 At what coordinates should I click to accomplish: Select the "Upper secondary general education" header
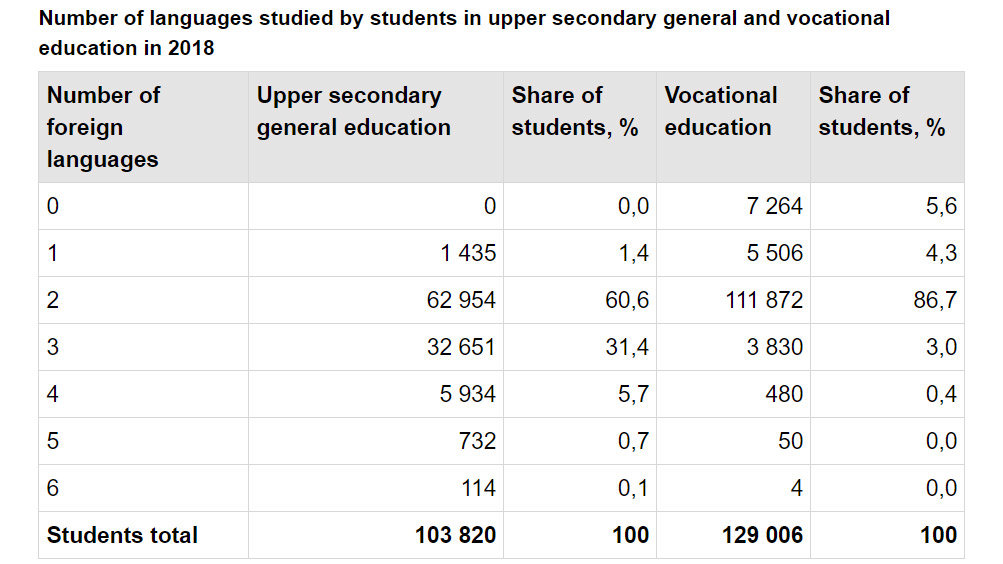pyautogui.click(x=353, y=111)
